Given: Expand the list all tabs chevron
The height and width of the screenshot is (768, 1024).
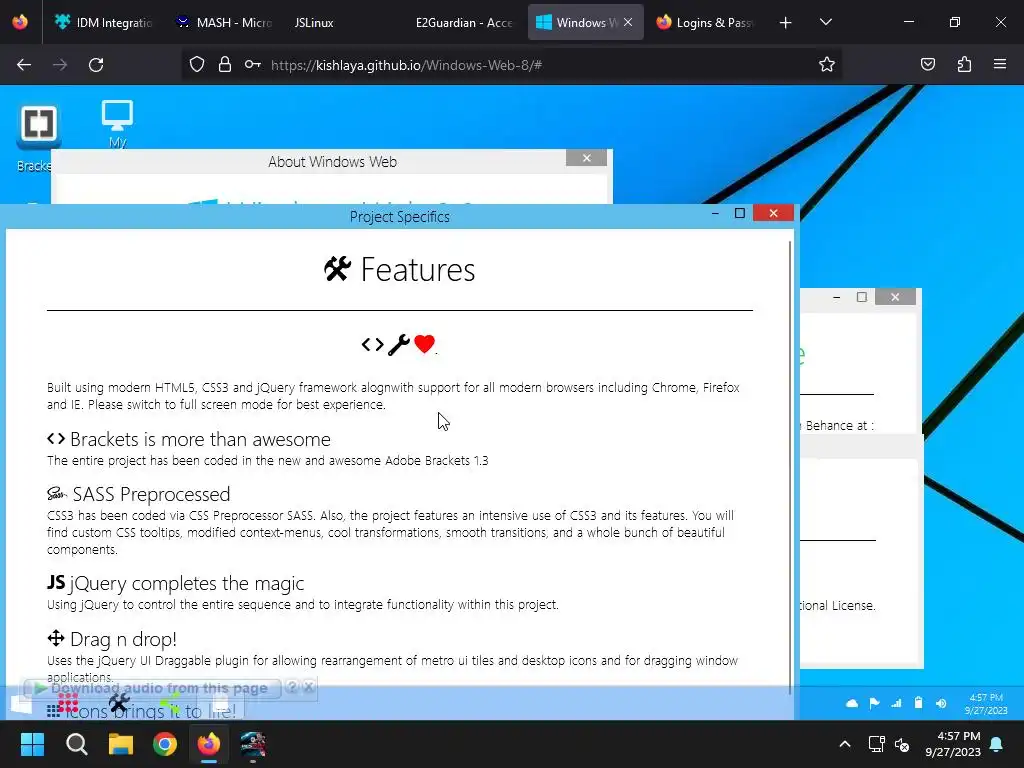Looking at the screenshot, I should click(x=825, y=22).
